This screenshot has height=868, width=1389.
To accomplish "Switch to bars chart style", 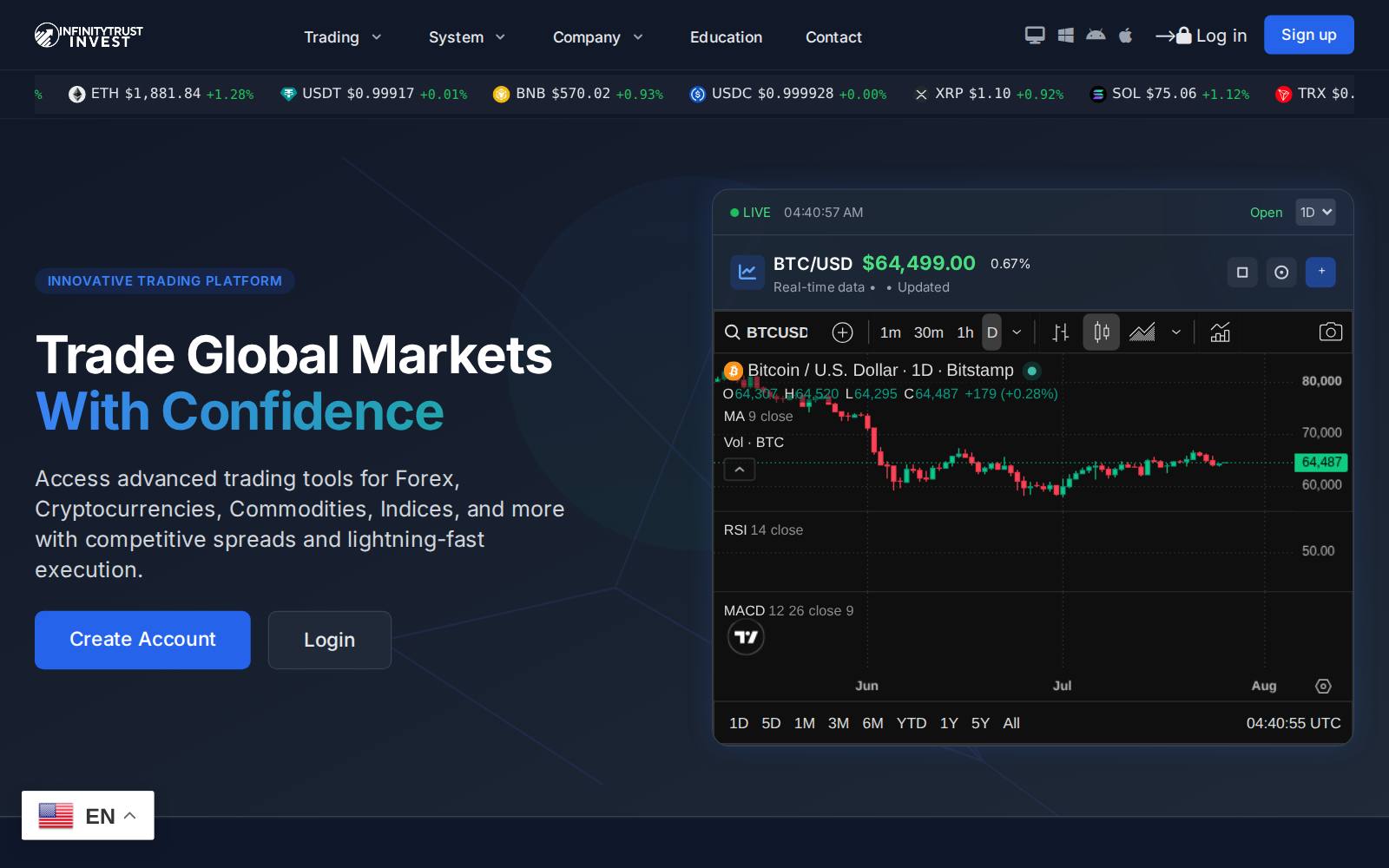I will tap(1061, 332).
